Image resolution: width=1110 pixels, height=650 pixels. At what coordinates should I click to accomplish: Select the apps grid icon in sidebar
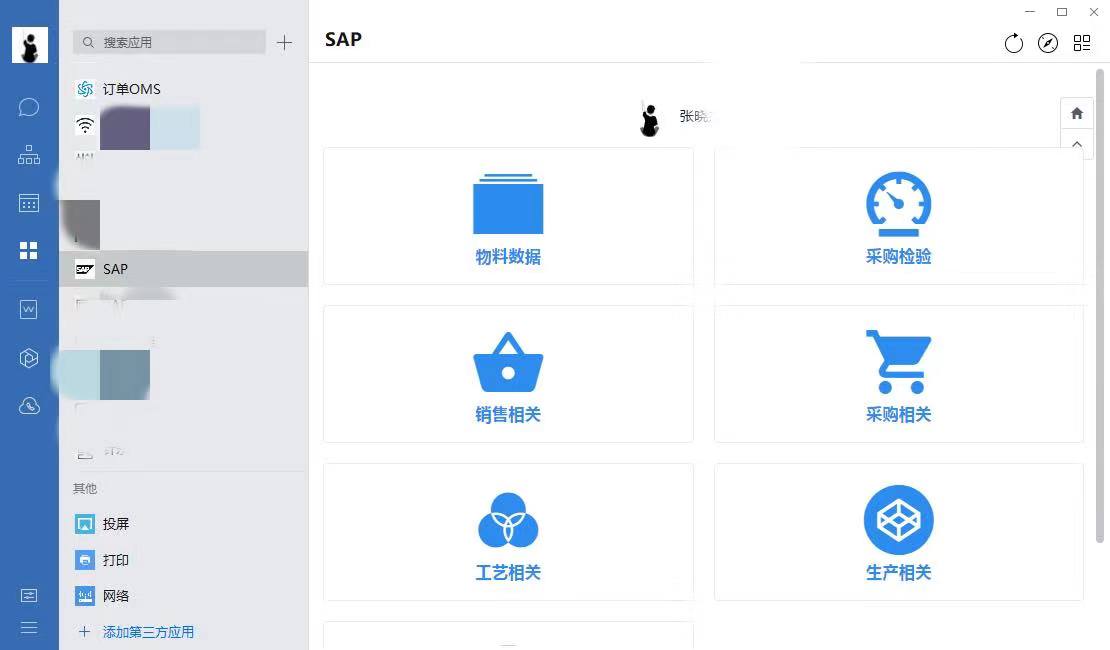coord(29,251)
